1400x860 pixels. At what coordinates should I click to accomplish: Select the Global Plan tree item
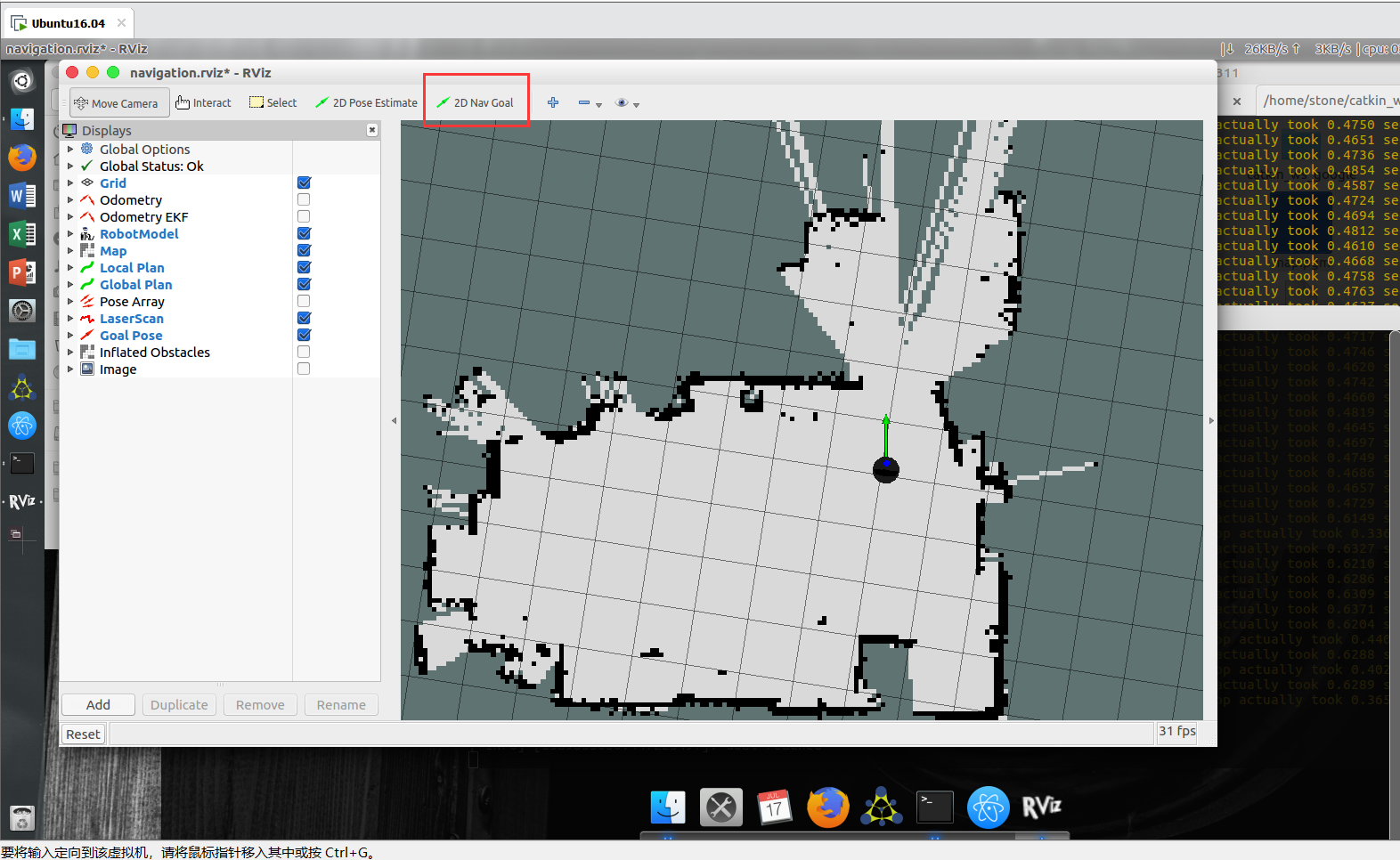(135, 285)
